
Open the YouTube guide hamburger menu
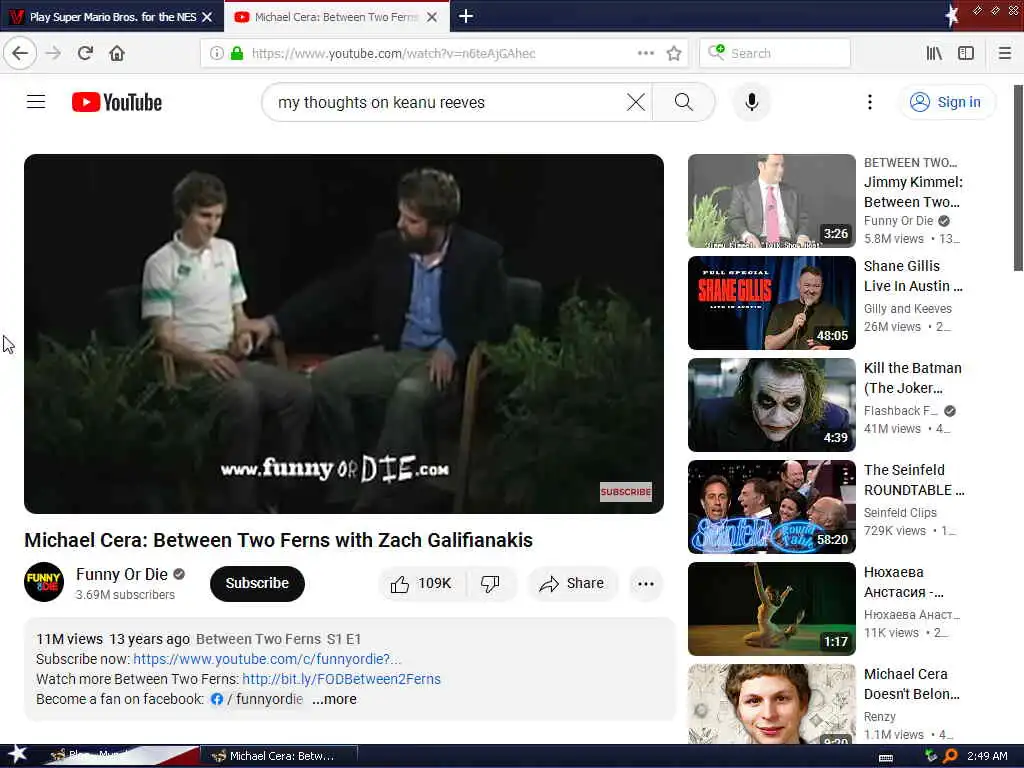coord(36,102)
